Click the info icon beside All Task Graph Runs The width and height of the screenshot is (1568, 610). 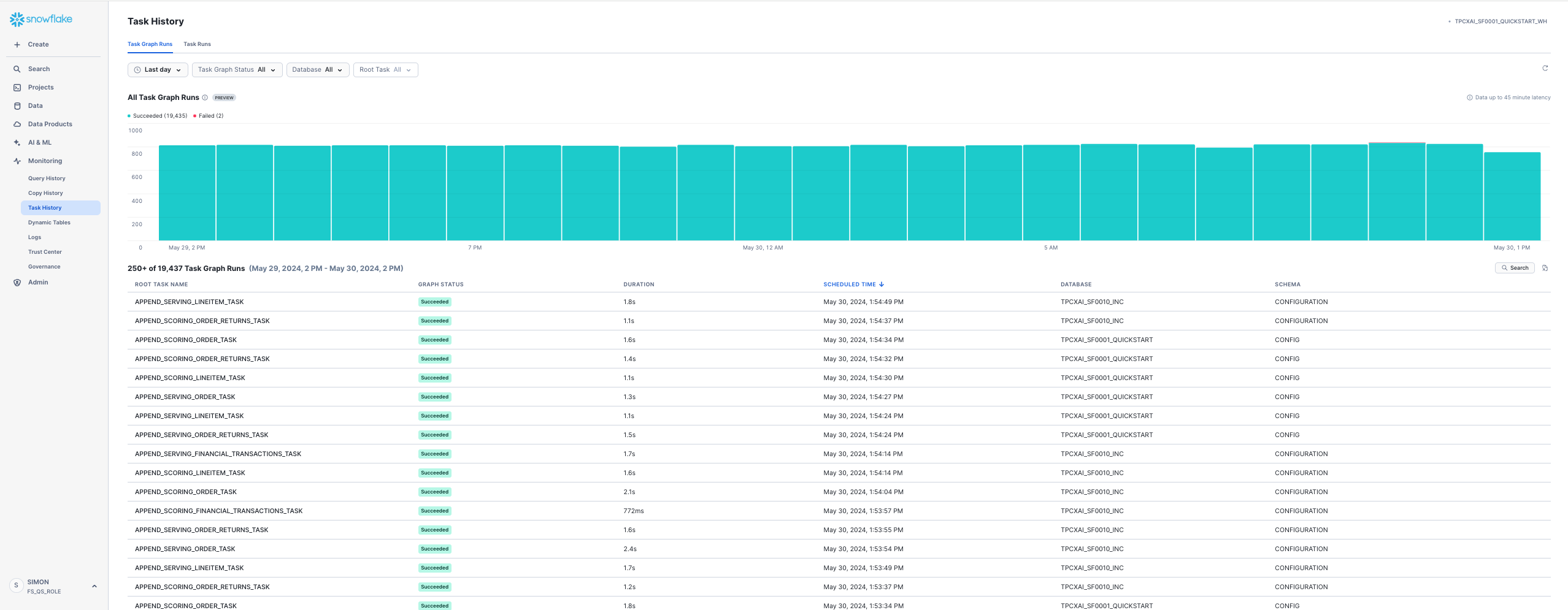point(205,97)
